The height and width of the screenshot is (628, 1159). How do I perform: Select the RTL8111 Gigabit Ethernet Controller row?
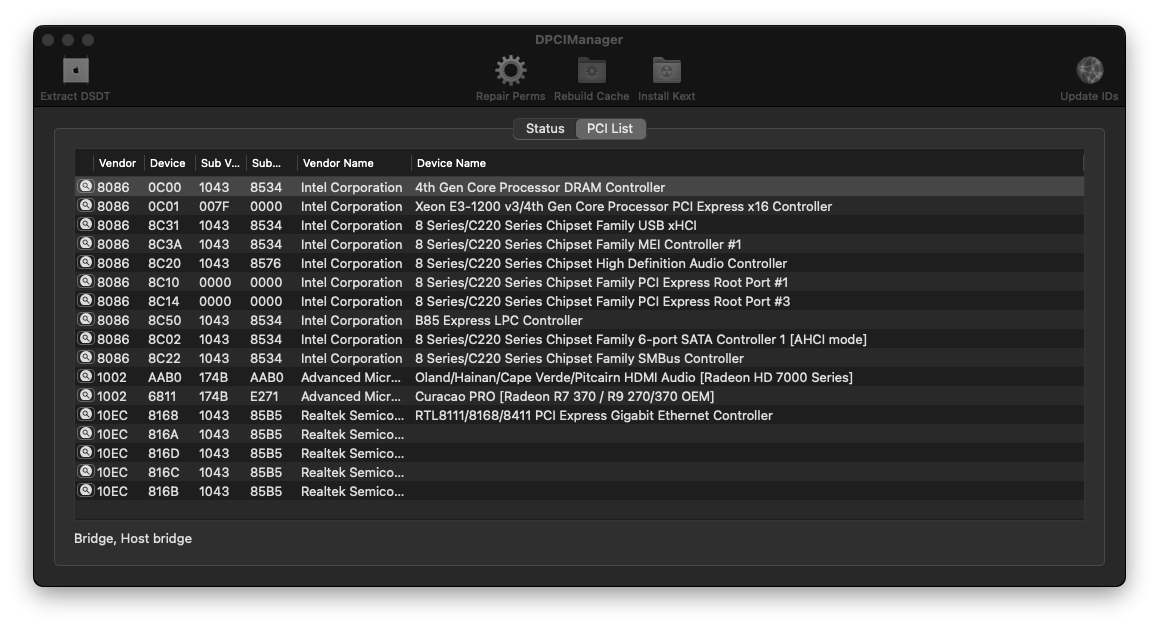coord(580,415)
